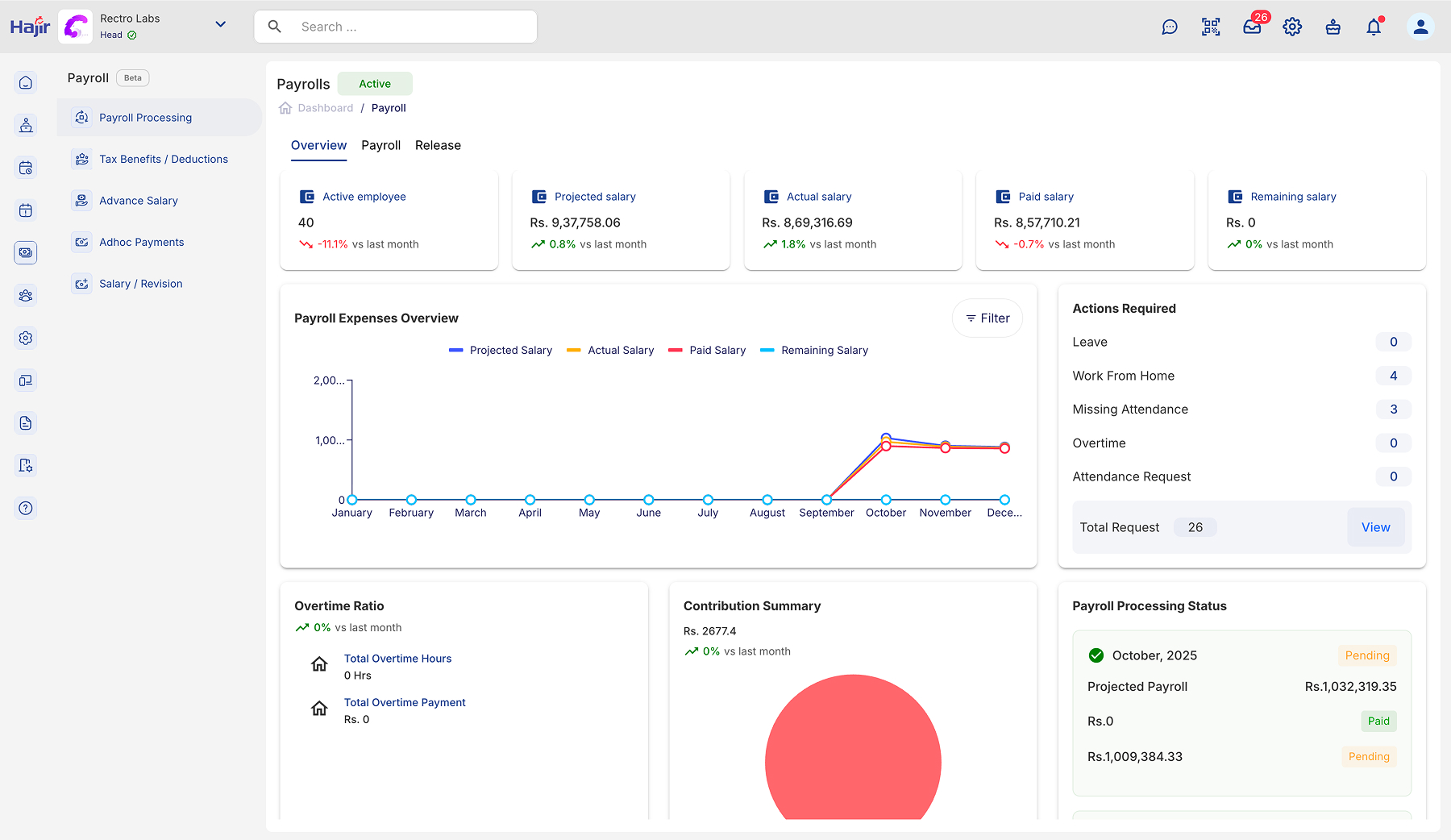Toggle Actual Salary legend series

pos(610,351)
